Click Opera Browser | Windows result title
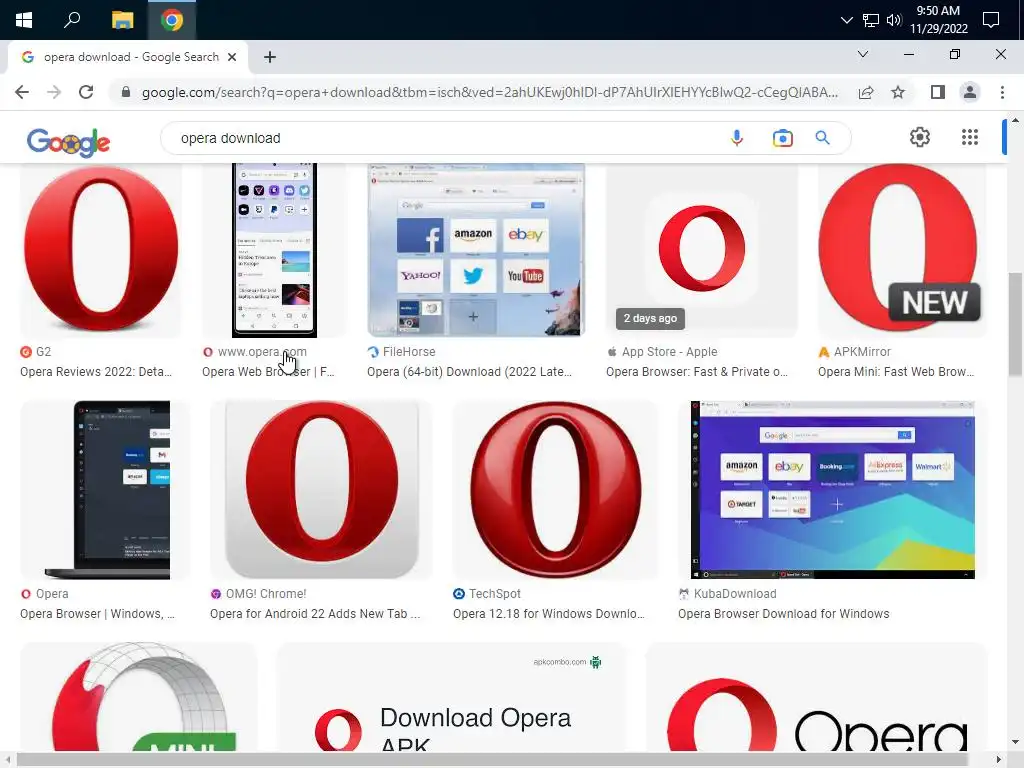Viewport: 1024px width, 768px height. click(97, 614)
